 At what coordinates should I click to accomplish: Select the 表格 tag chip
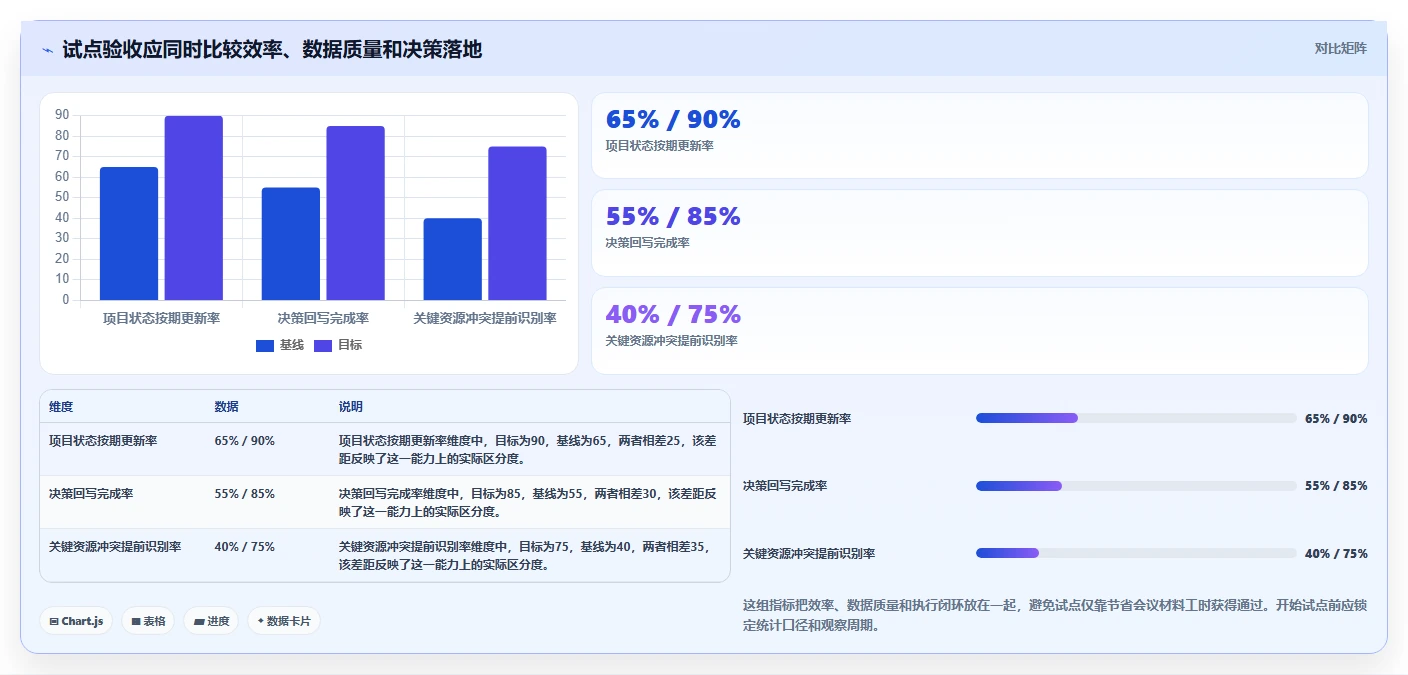pyautogui.click(x=148, y=621)
